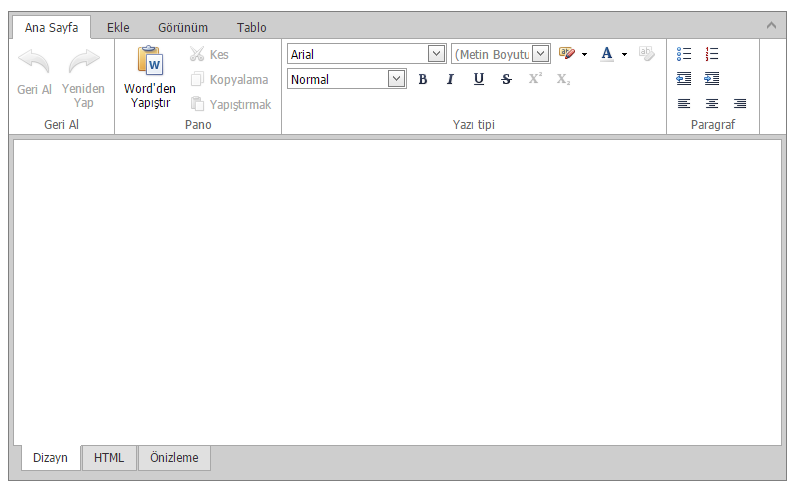Open the font color picker arrow
This screenshot has width=799, height=491.
click(624, 54)
